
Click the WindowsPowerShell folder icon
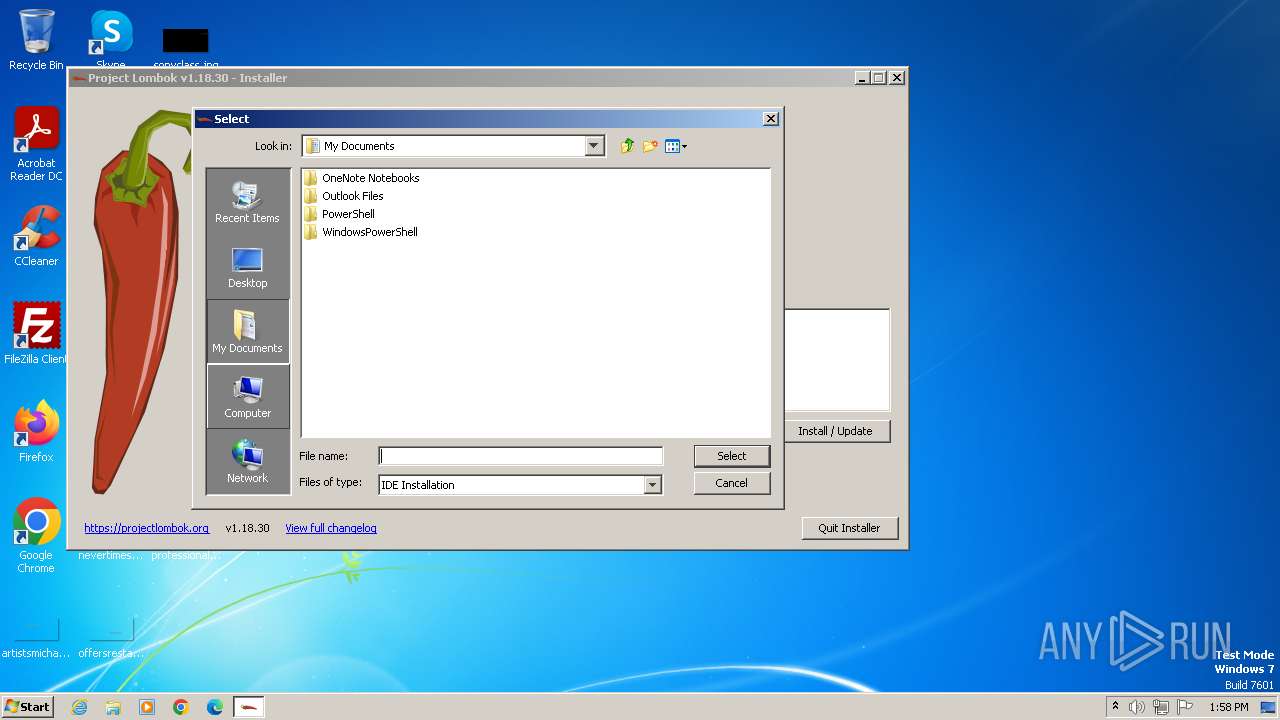[311, 232]
